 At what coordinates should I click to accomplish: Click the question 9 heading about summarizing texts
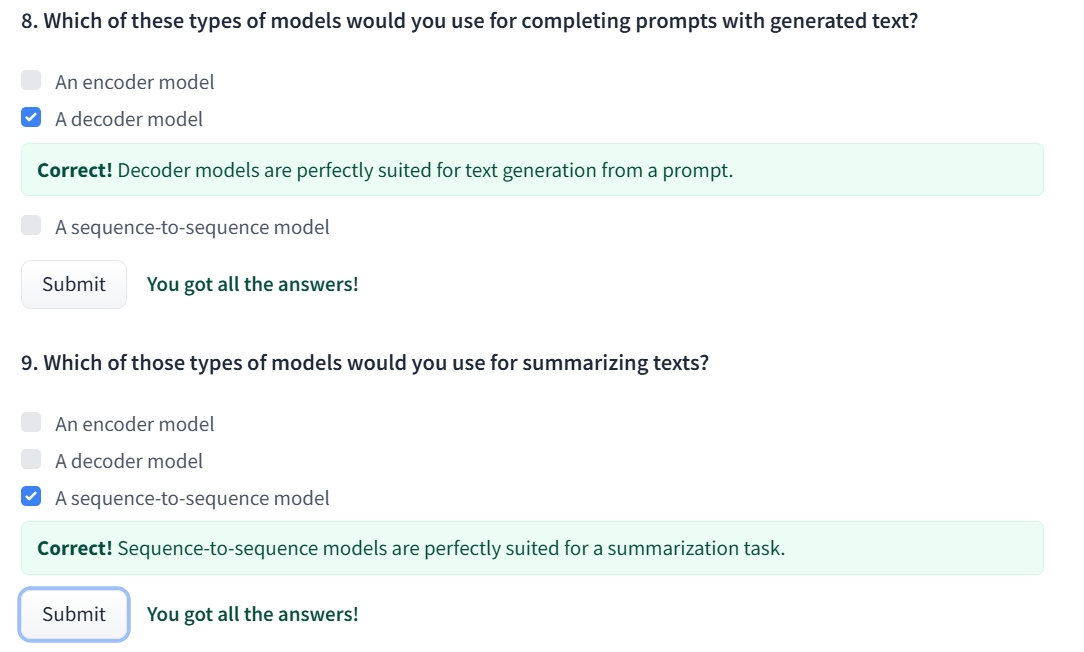pyautogui.click(x=365, y=362)
